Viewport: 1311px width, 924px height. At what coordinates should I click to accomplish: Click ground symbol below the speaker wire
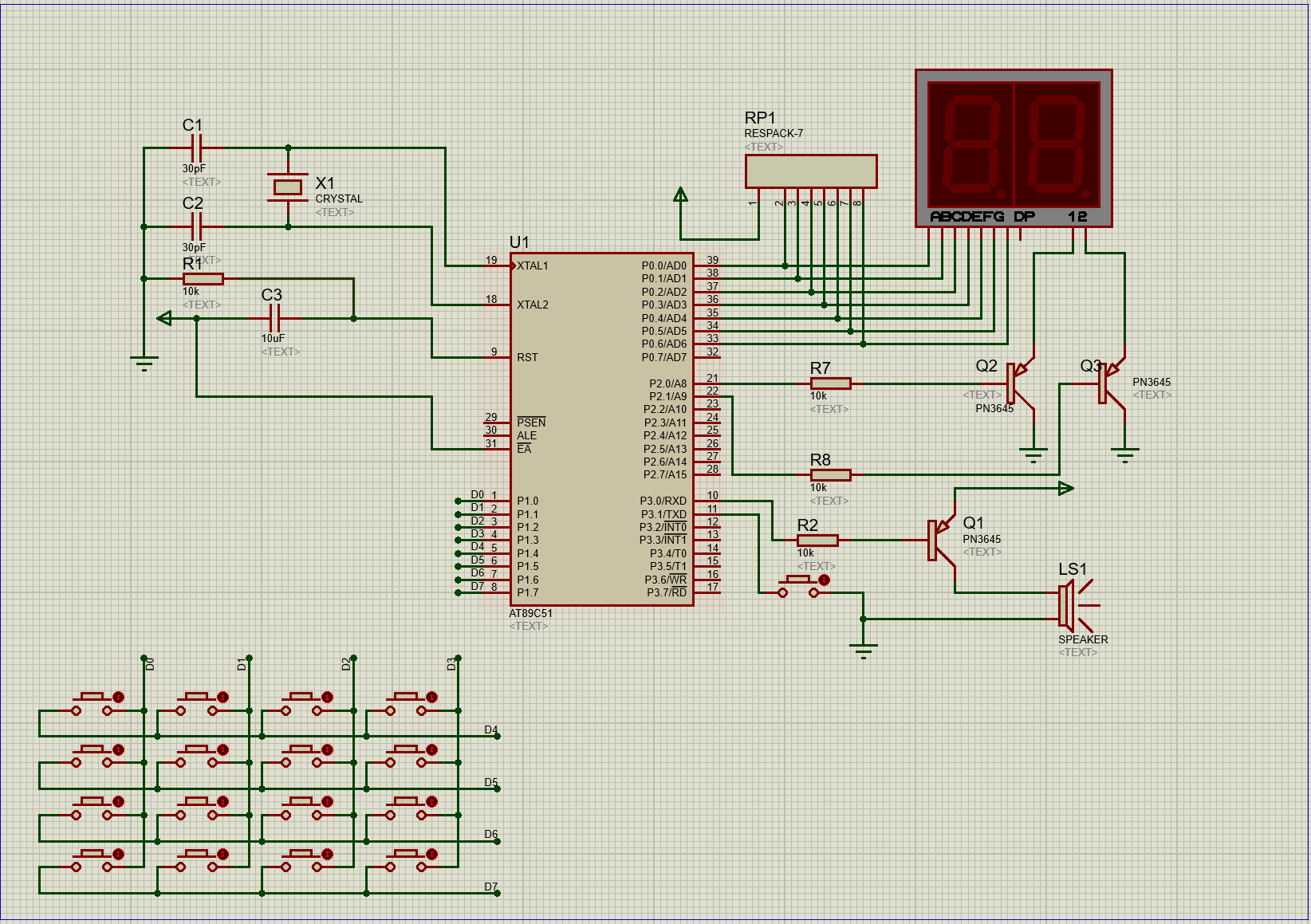pyautogui.click(x=864, y=651)
